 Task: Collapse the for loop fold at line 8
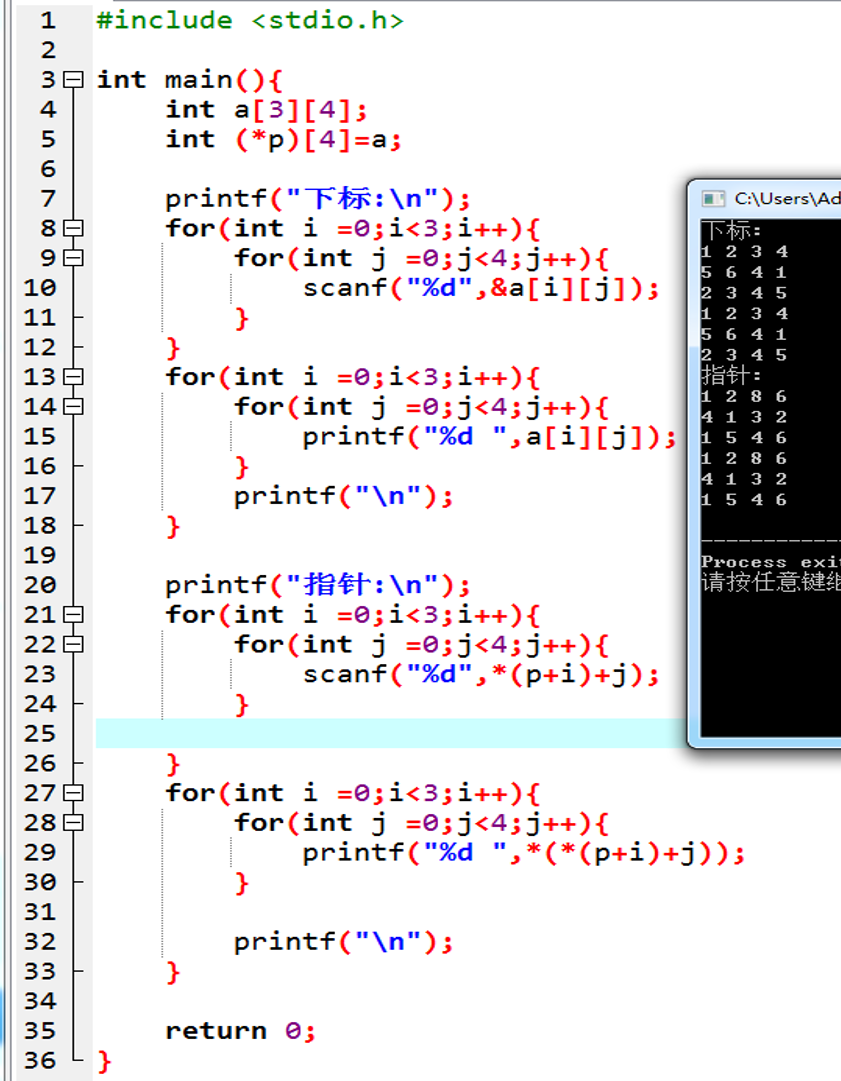[x=73, y=228]
